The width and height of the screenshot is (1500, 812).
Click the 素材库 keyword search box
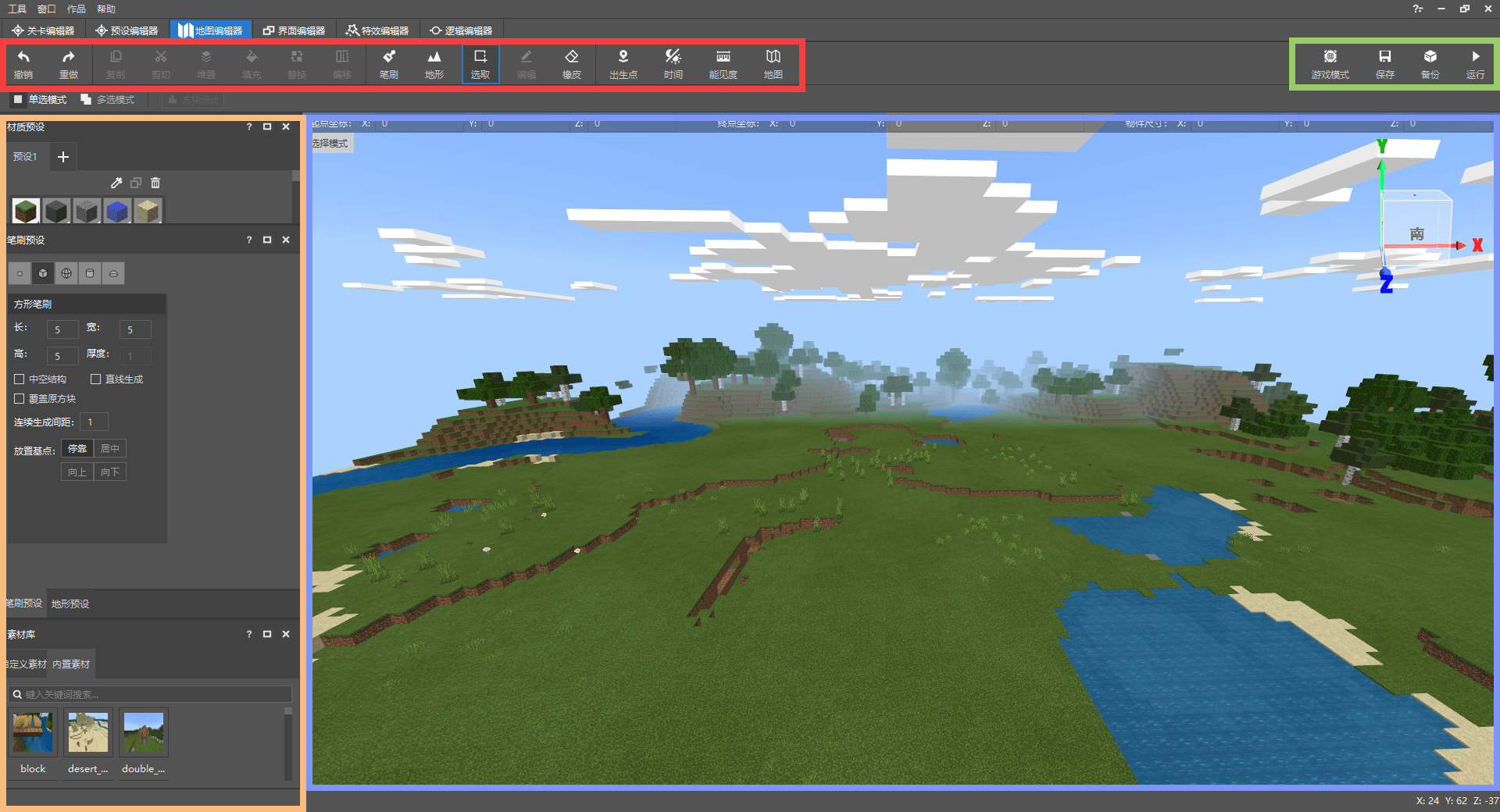pos(151,694)
